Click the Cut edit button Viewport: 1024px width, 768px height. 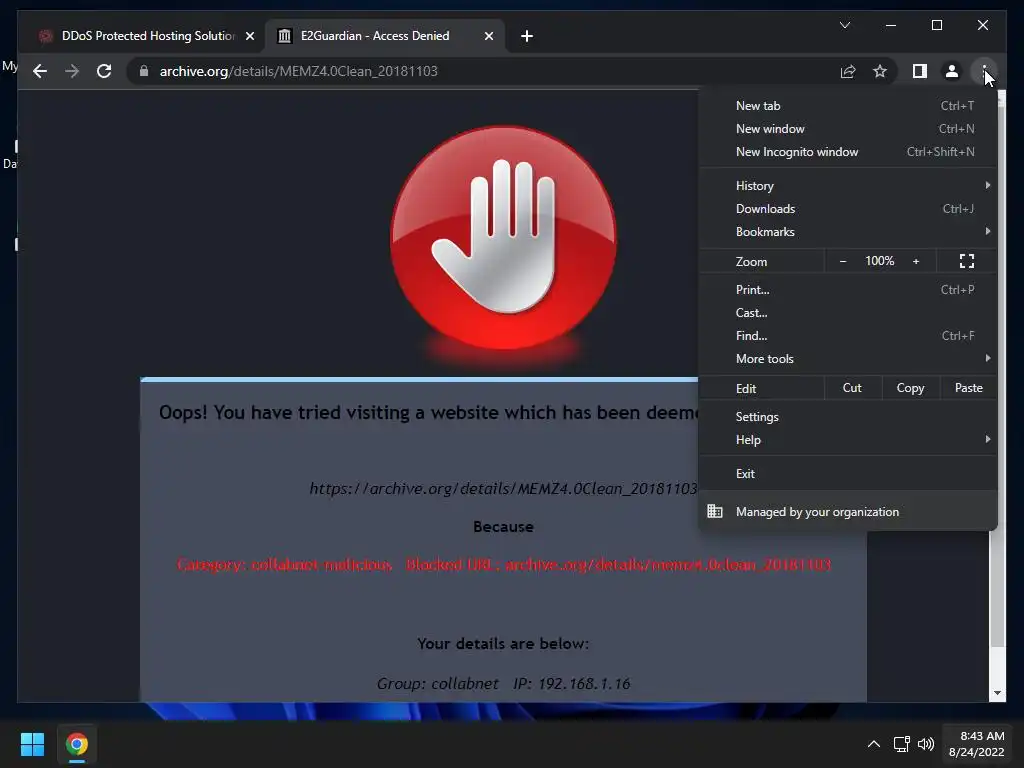click(852, 388)
